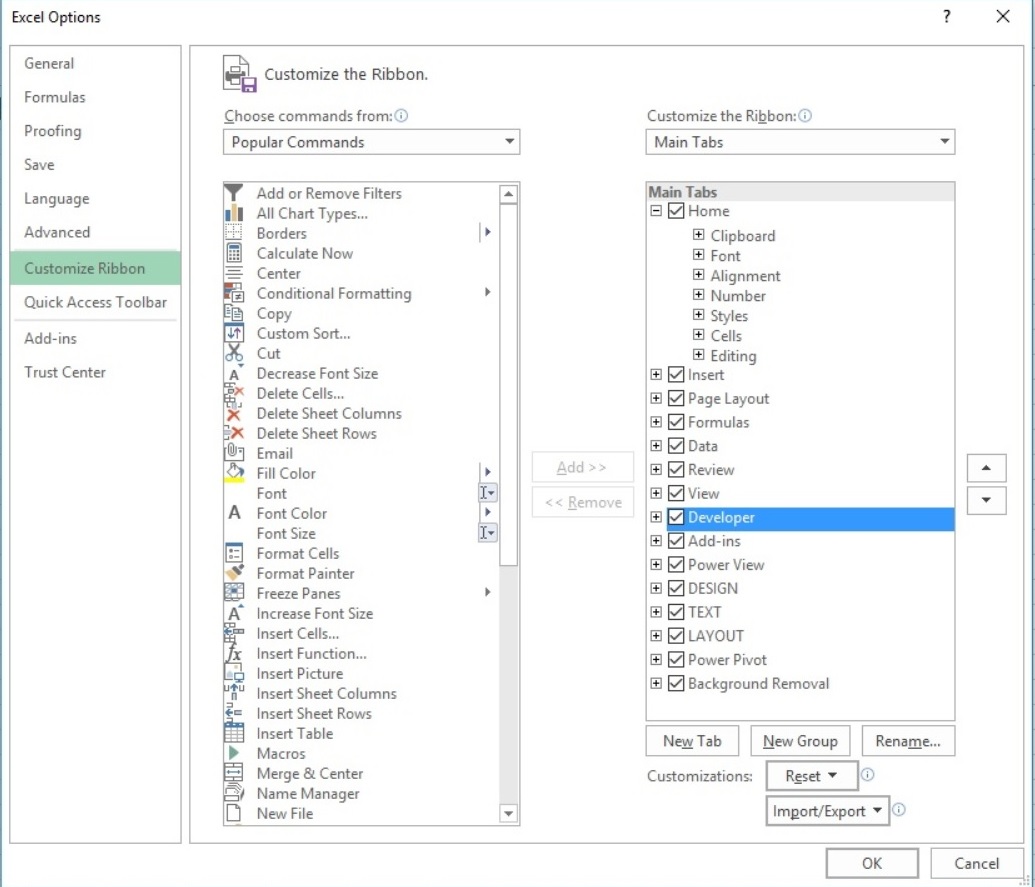Open the Customize the Ribbon Main Tabs dropdown

[800, 142]
